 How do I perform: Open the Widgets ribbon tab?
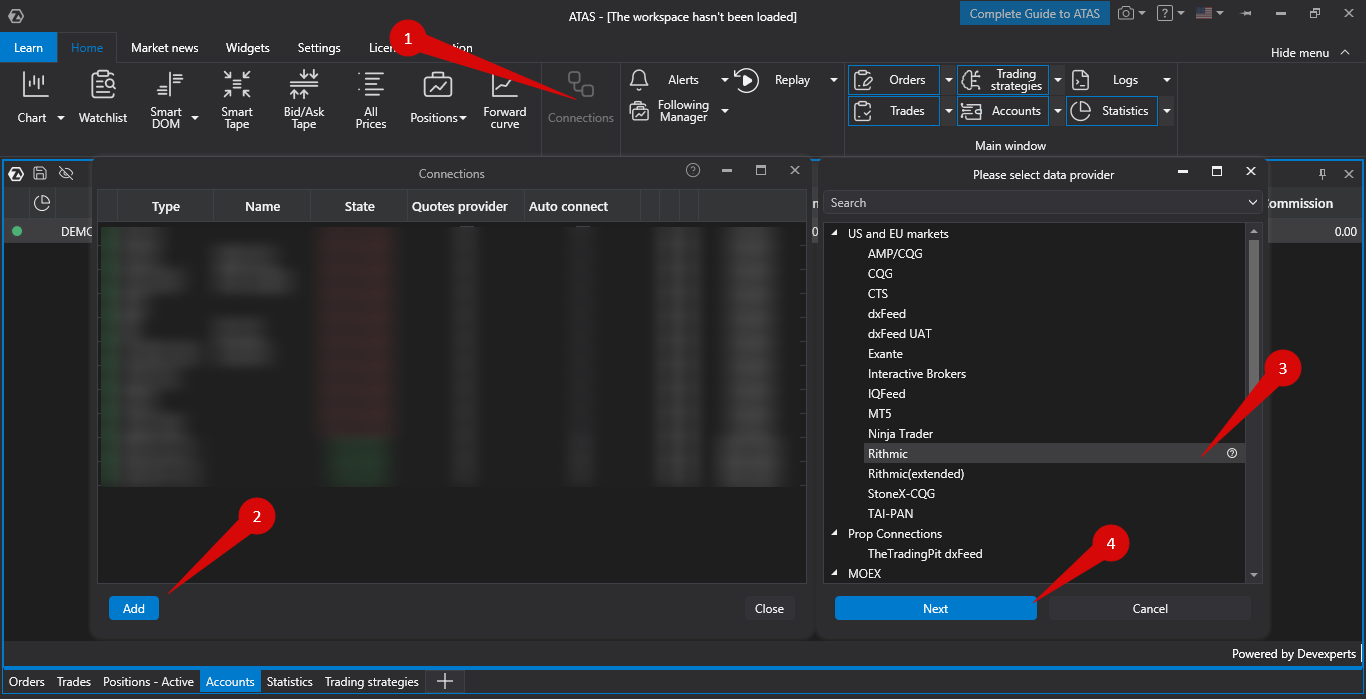(x=248, y=47)
